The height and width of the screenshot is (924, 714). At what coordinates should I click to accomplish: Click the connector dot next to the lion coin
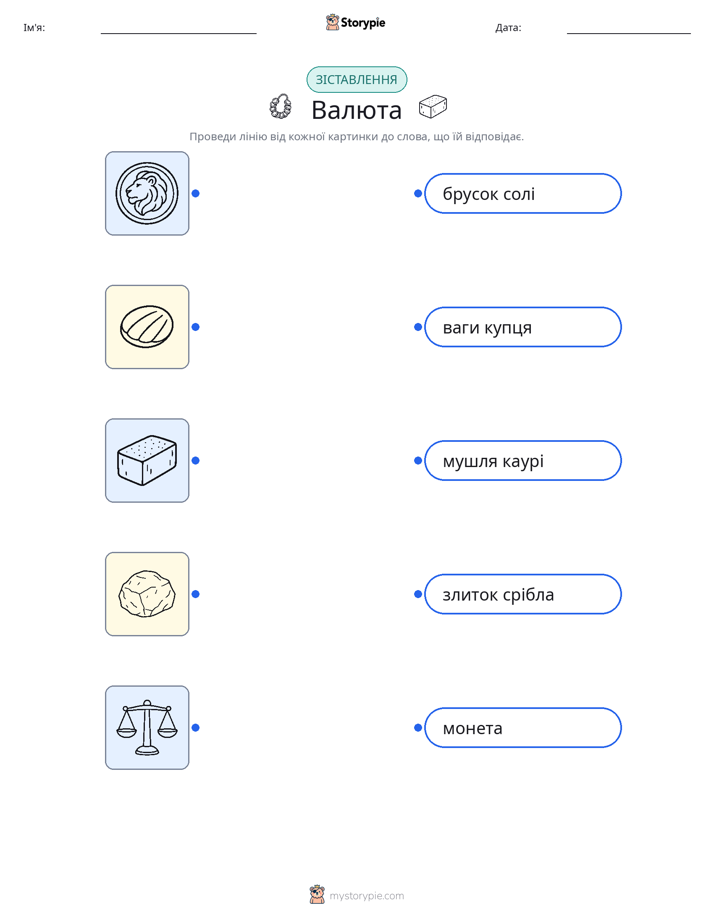[196, 193]
